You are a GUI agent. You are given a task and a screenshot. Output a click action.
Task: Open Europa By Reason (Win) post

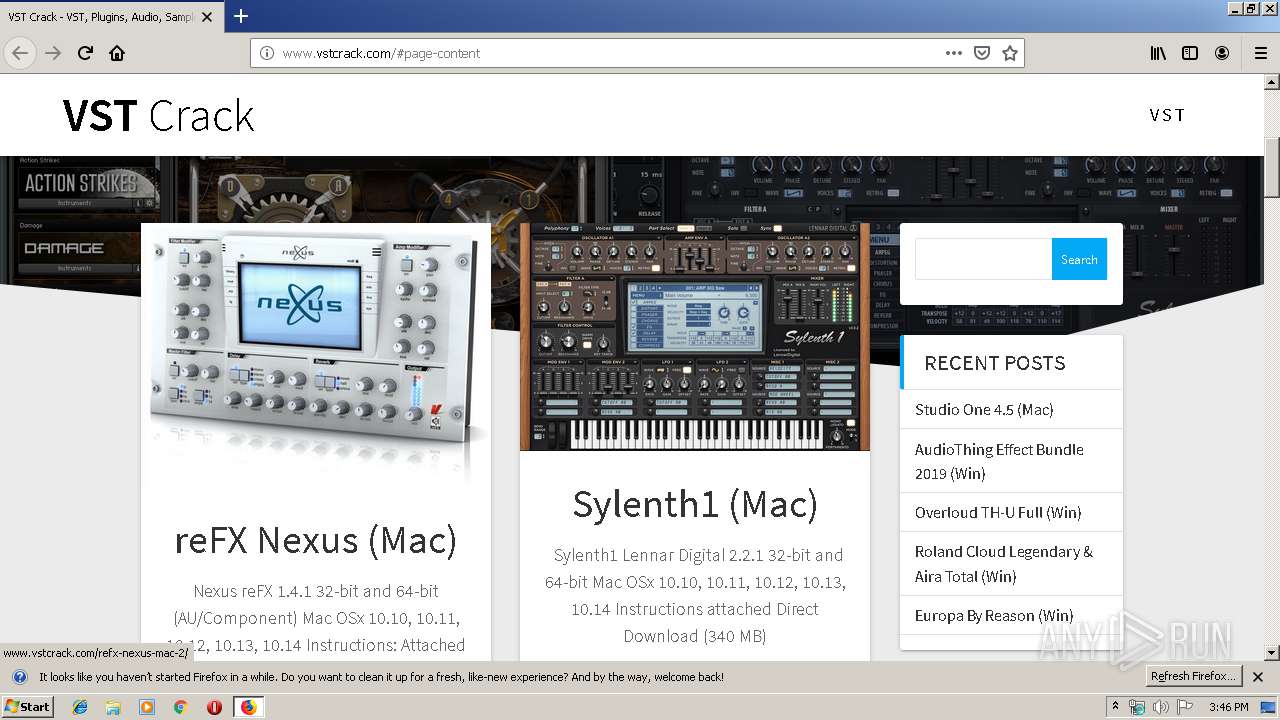[994, 615]
